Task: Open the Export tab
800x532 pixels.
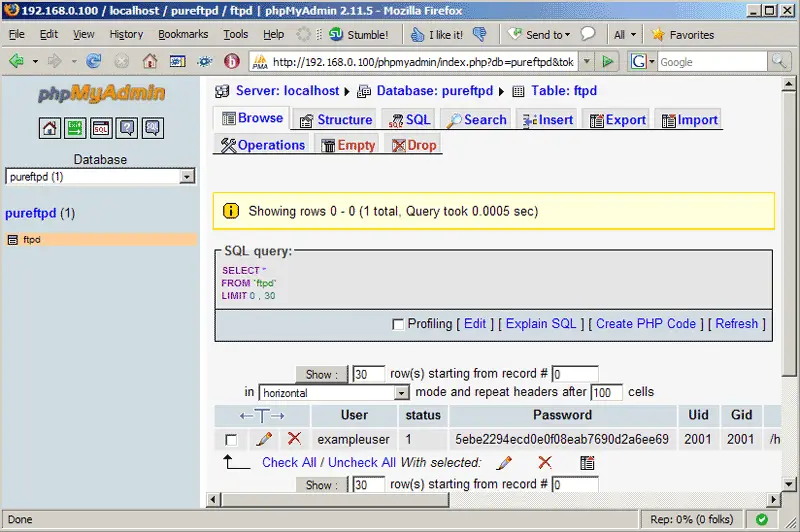Action: [617, 120]
